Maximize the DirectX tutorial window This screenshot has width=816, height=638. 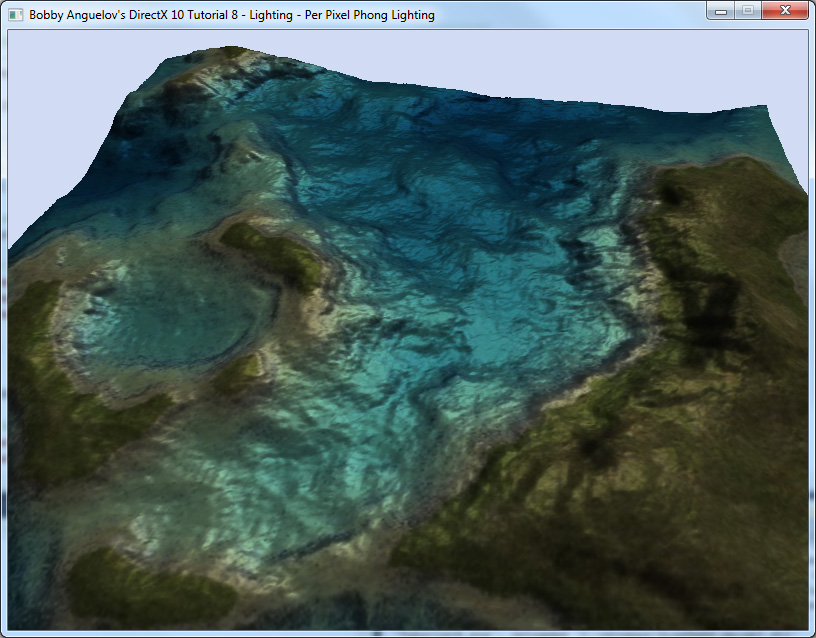[746, 11]
